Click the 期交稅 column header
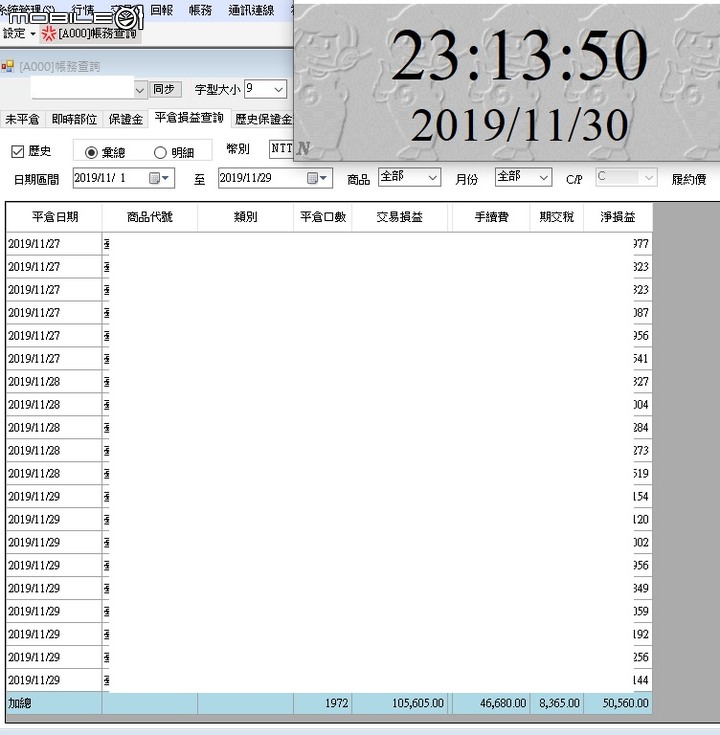 point(556,217)
